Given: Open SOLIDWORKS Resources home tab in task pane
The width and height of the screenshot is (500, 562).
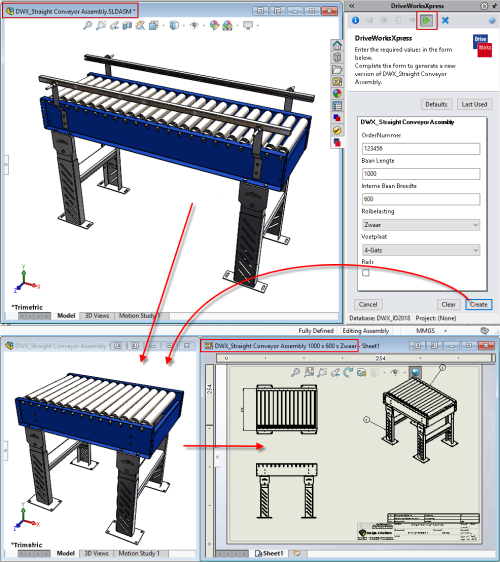Looking at the screenshot, I should pos(337,45).
